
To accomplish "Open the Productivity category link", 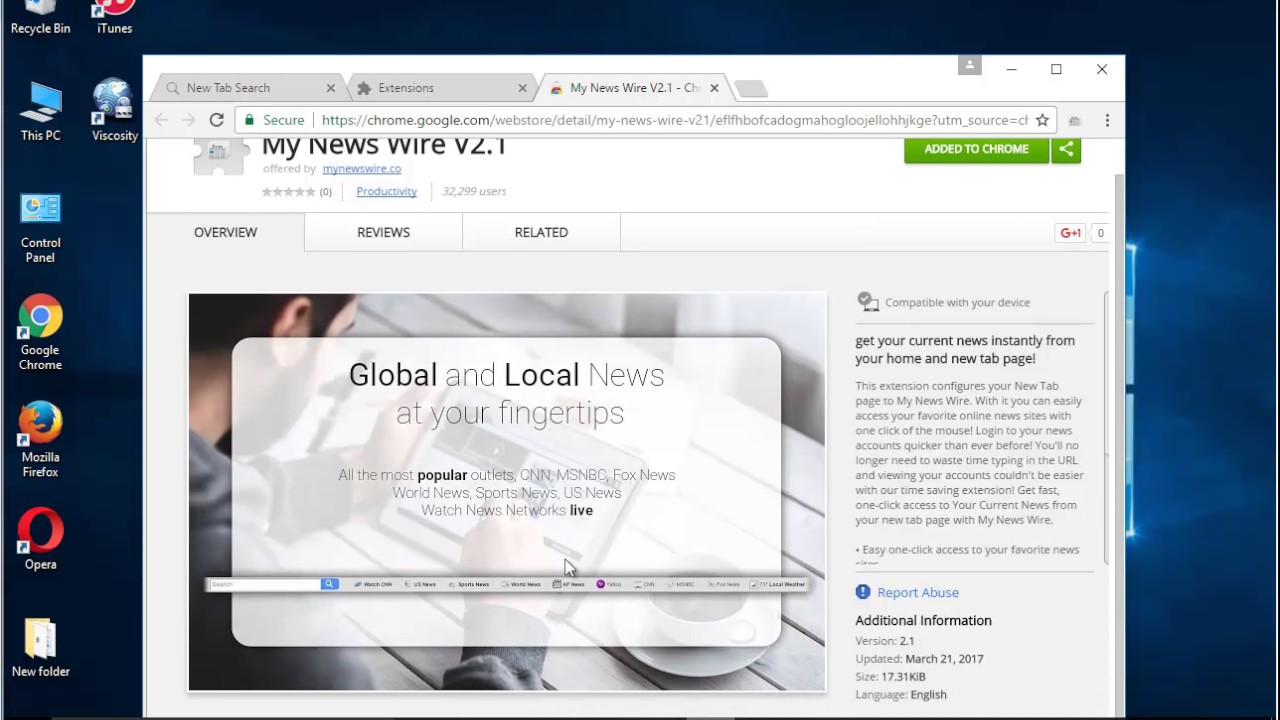I will [386, 191].
